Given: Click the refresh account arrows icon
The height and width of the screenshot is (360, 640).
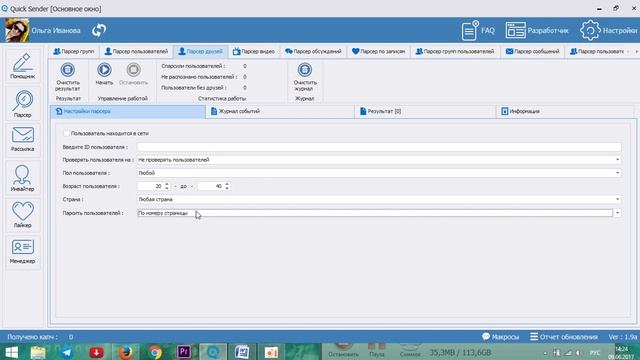Looking at the screenshot, I should 99,30.
